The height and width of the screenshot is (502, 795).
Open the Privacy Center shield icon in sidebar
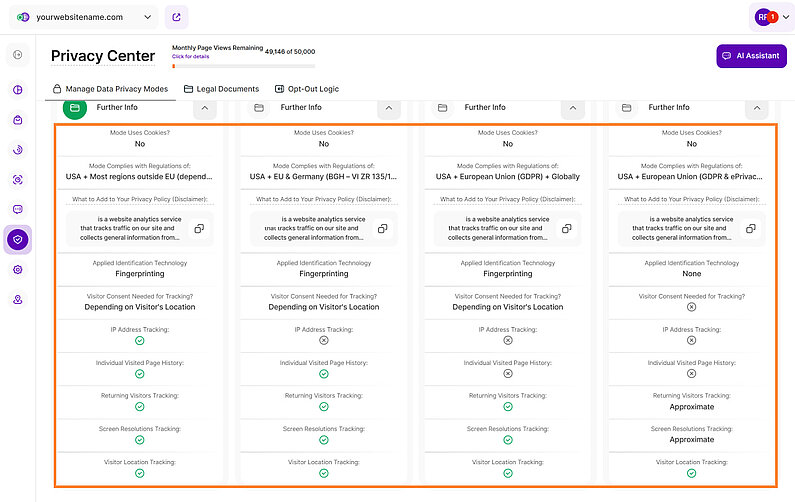click(x=18, y=239)
